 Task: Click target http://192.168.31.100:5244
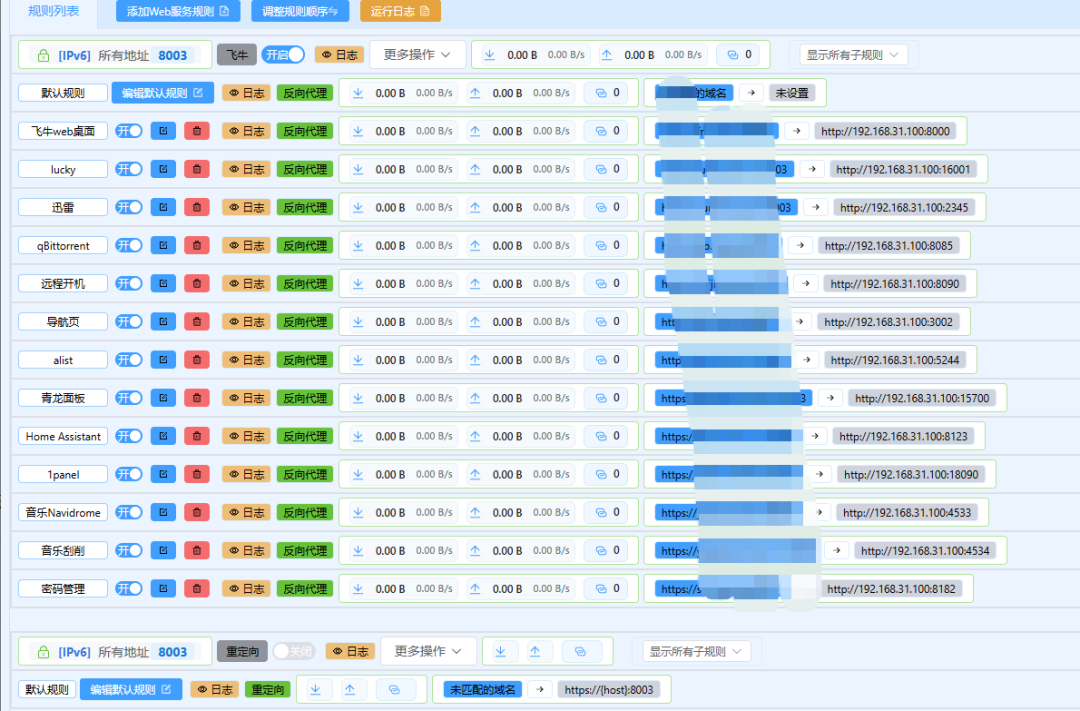pyautogui.click(x=895, y=360)
